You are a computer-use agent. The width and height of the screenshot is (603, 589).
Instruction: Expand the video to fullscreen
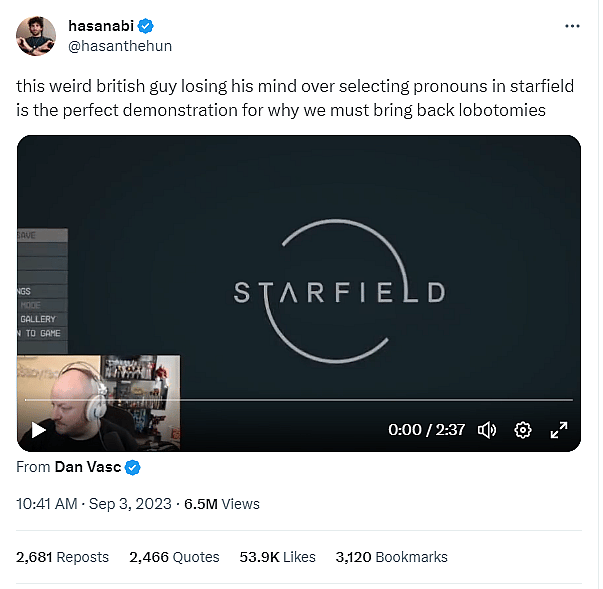click(559, 430)
